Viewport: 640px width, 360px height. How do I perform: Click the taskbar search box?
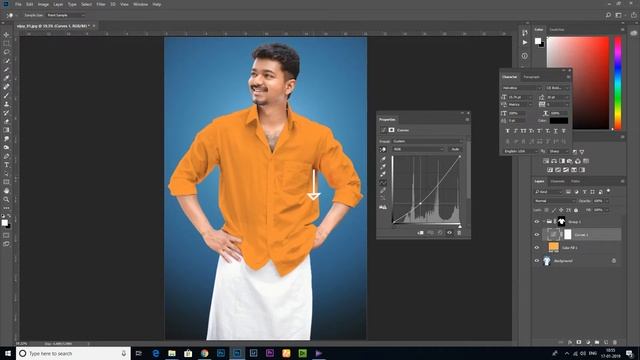click(x=73, y=353)
